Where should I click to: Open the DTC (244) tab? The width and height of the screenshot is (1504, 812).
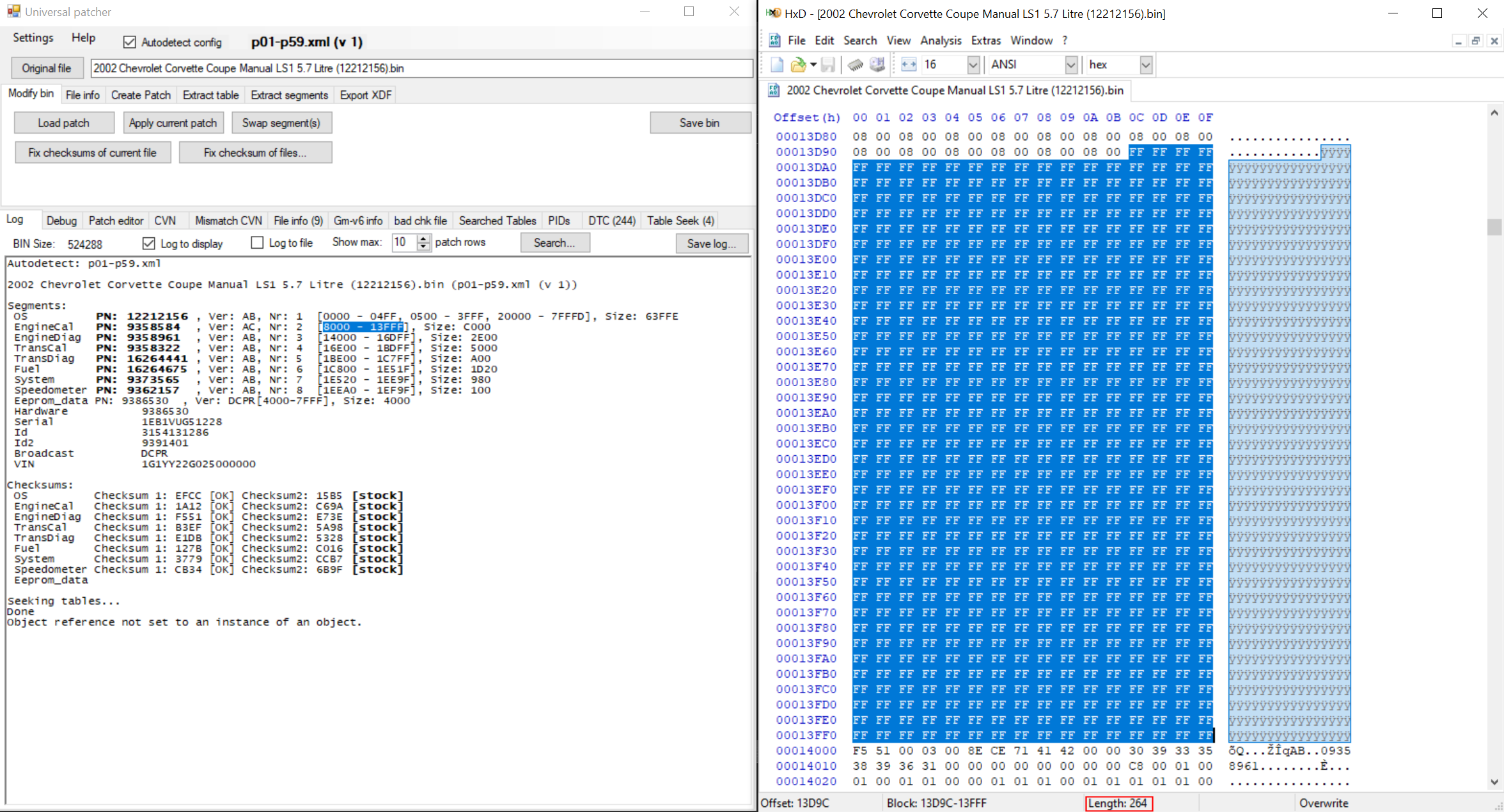(x=611, y=221)
